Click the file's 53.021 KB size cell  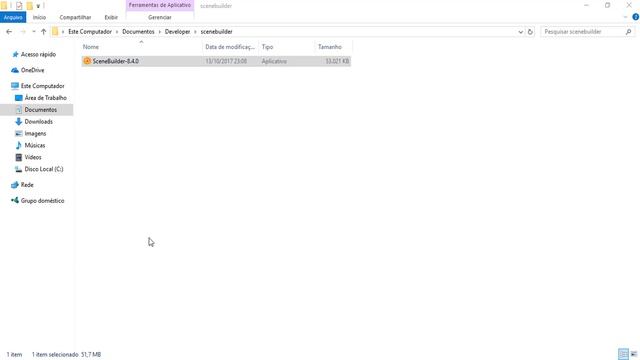tap(337, 61)
